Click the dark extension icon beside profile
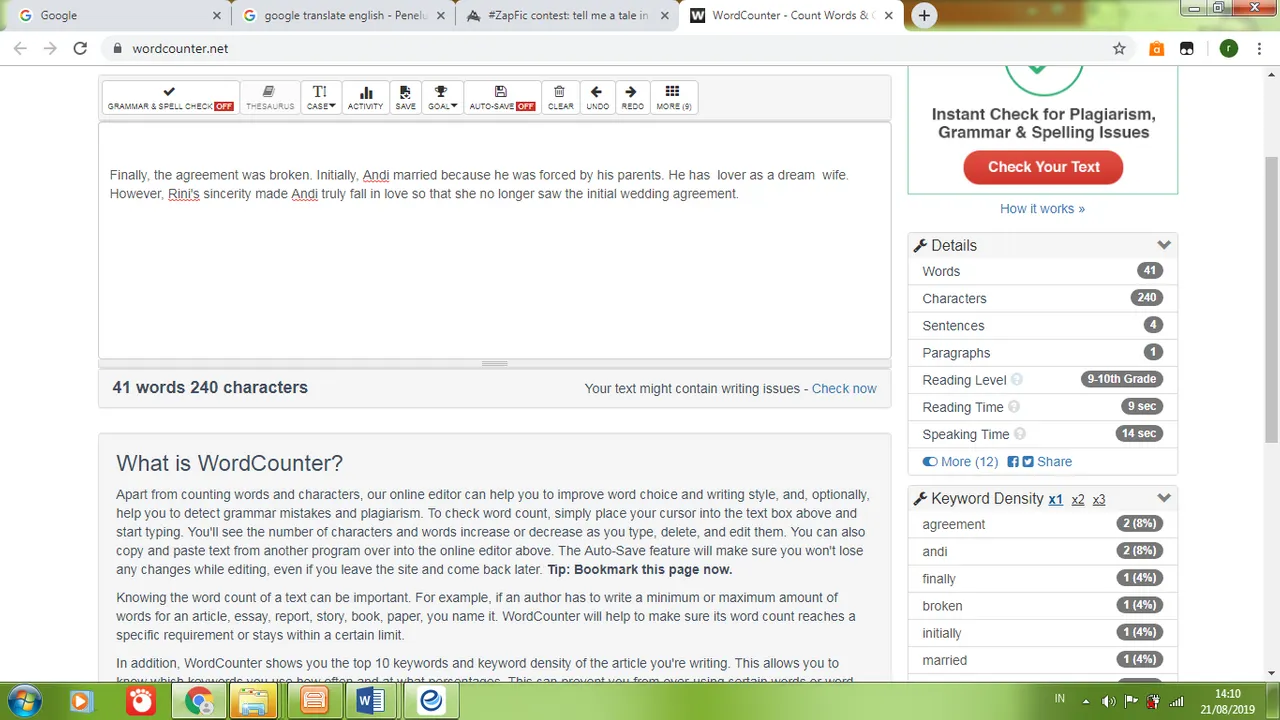This screenshot has height=720, width=1280. 1186,48
